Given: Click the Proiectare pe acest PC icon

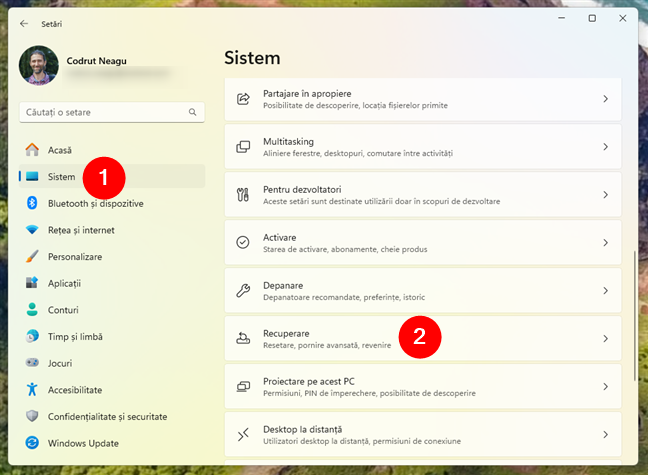Looking at the screenshot, I should point(243,386).
